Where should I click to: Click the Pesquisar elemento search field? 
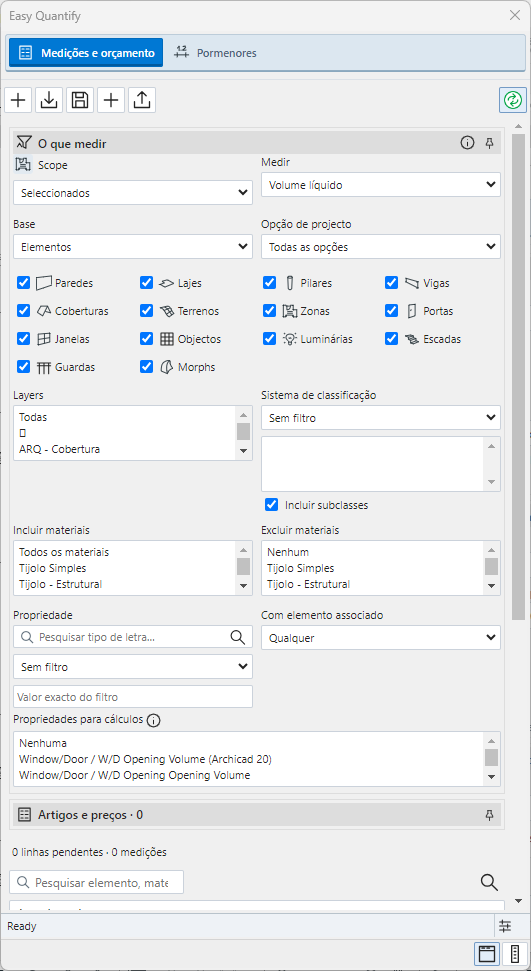point(97,882)
